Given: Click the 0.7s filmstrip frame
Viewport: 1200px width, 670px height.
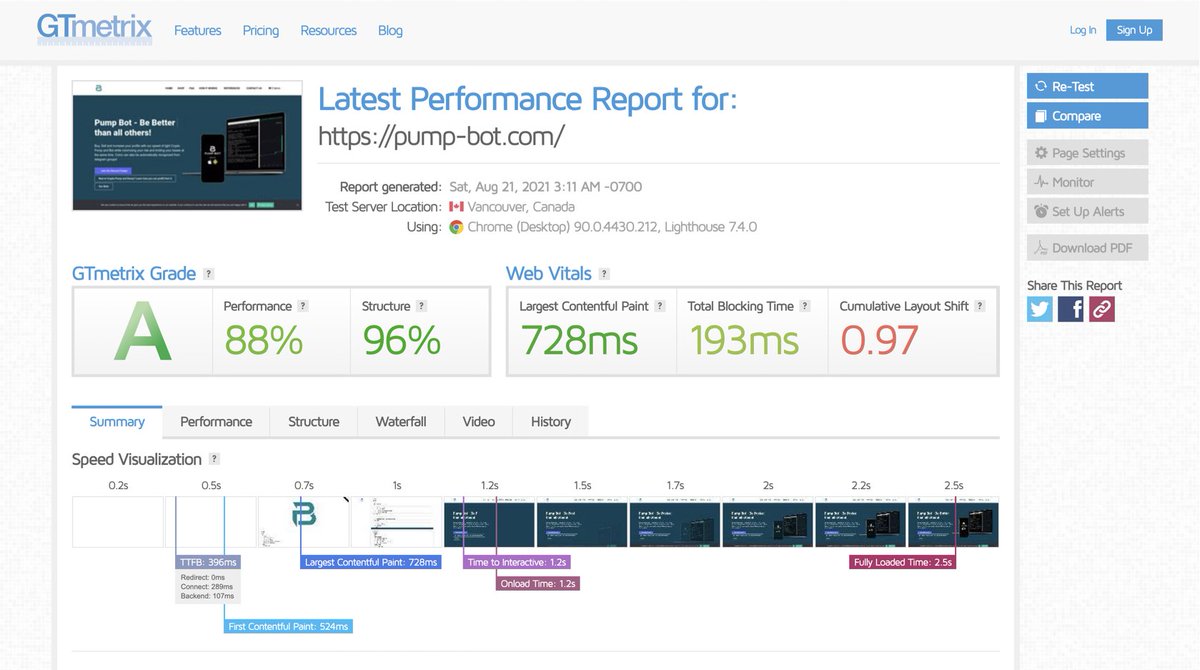Looking at the screenshot, I should (304, 522).
